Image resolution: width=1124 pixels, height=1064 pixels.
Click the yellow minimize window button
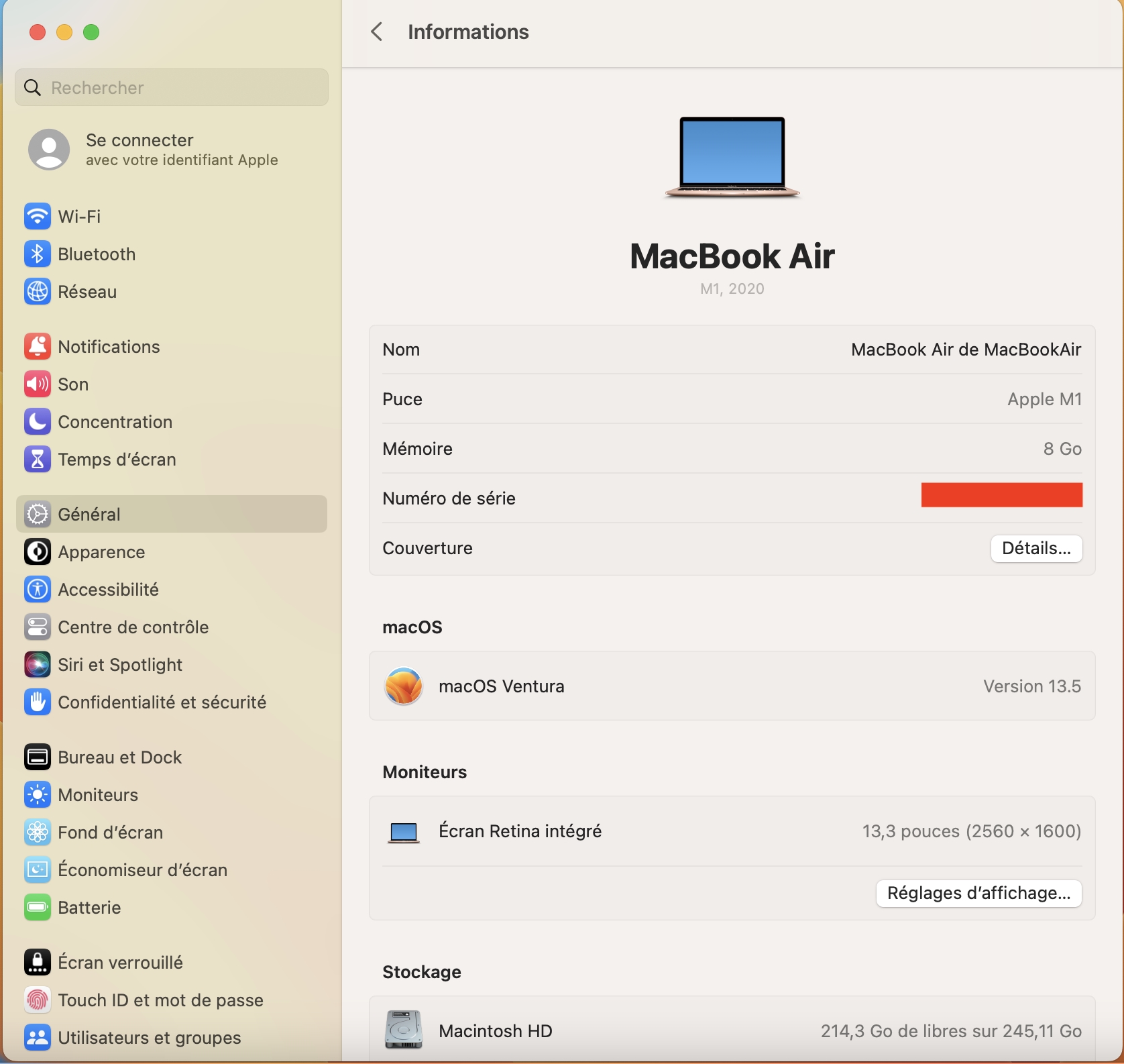coord(64,32)
